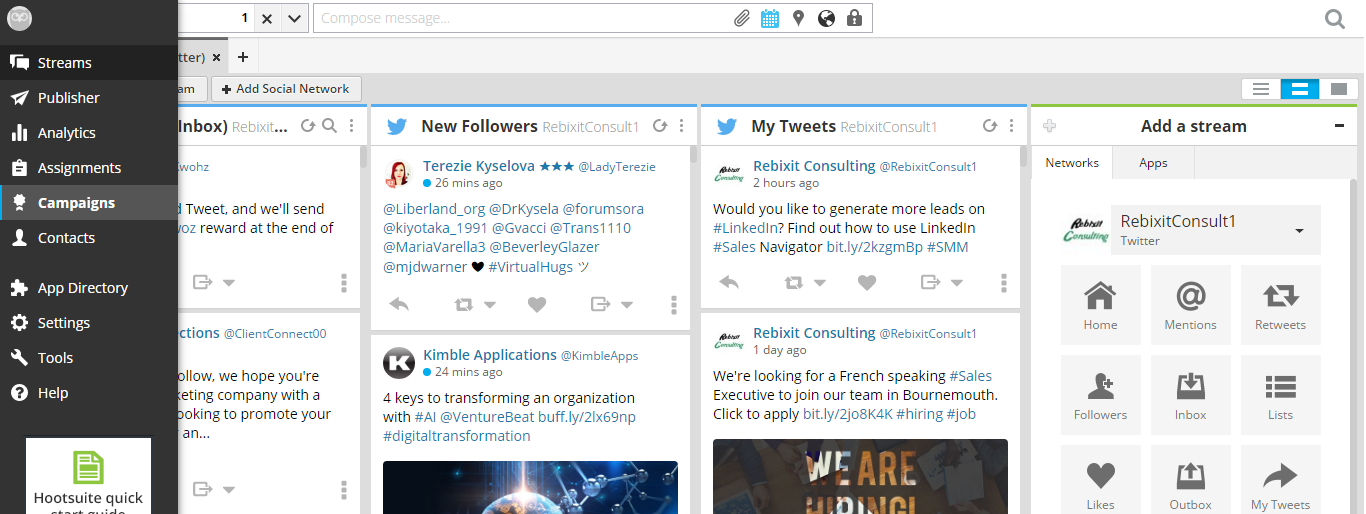Switch to standard stream view
Screen dimensions: 1366x514
1300,89
